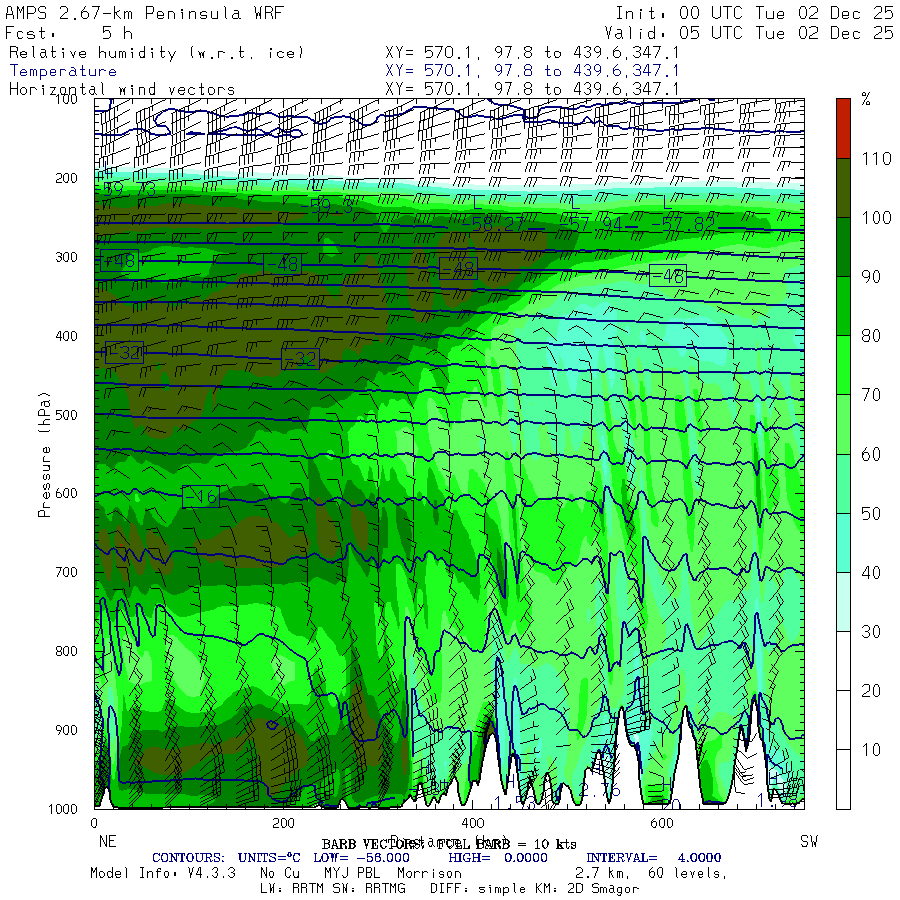Click the dark green color bar segment between 90 and 100
Screen dimensions: 900x900
coord(843,247)
